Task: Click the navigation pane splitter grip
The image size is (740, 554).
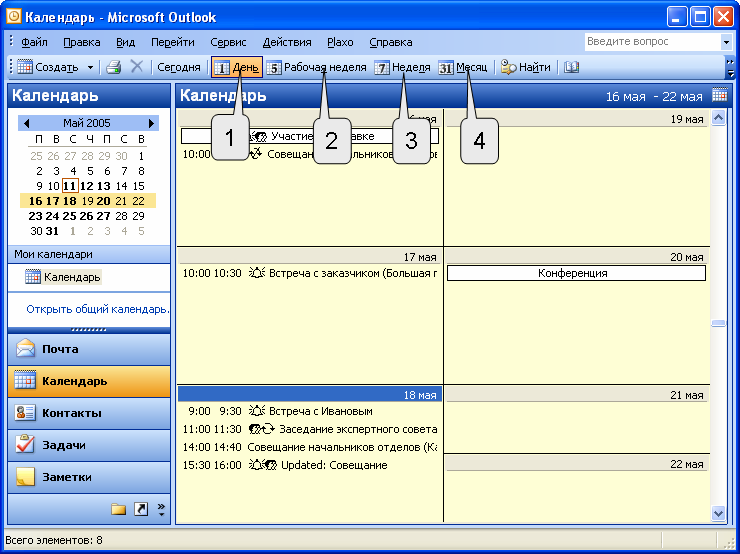Action: [89, 330]
